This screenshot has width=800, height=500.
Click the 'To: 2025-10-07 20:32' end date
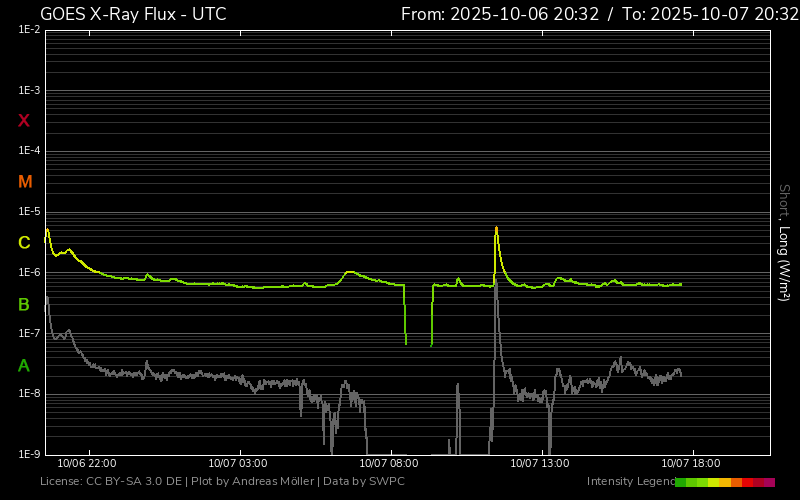[x=711, y=14]
